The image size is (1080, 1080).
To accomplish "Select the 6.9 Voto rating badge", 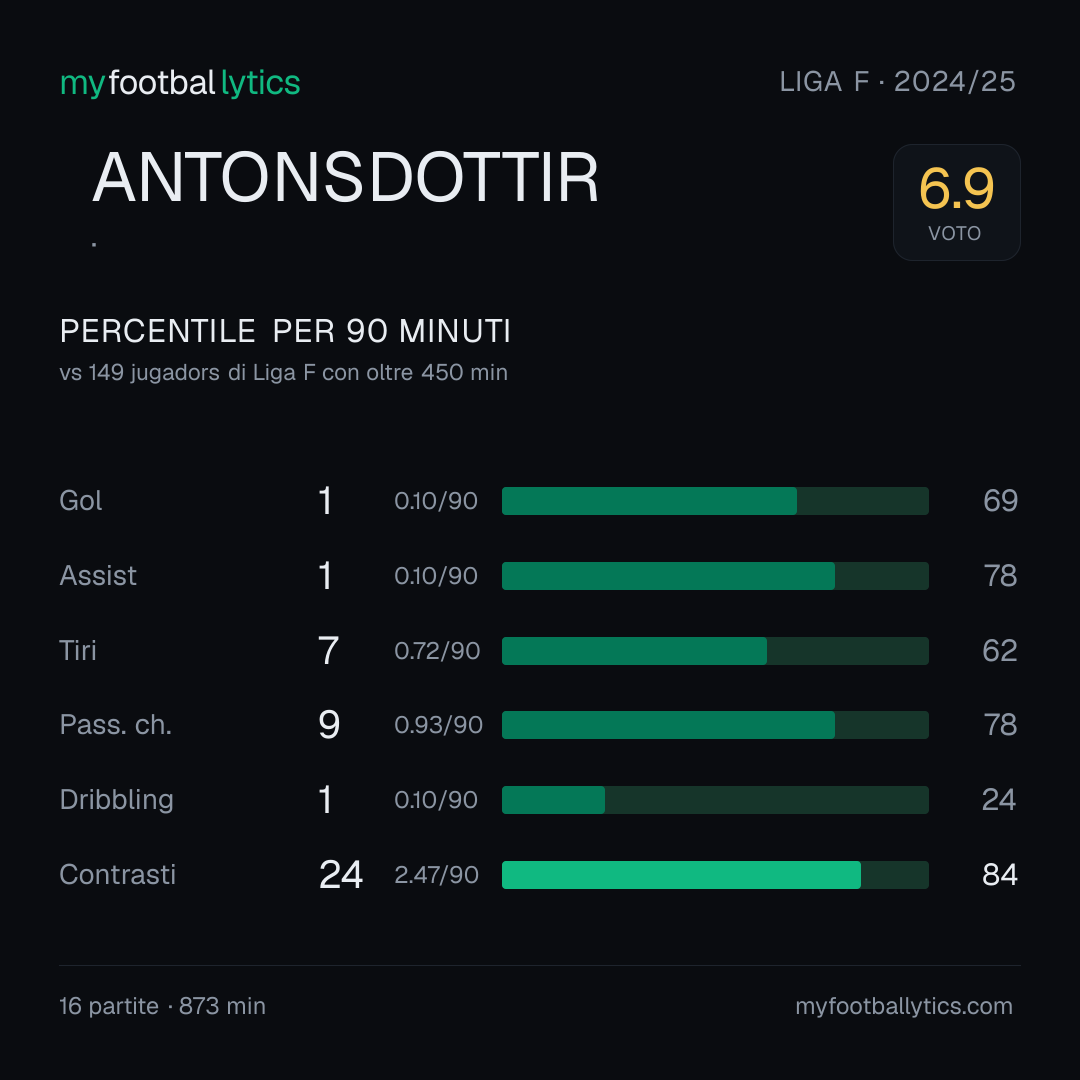I will 957,202.
